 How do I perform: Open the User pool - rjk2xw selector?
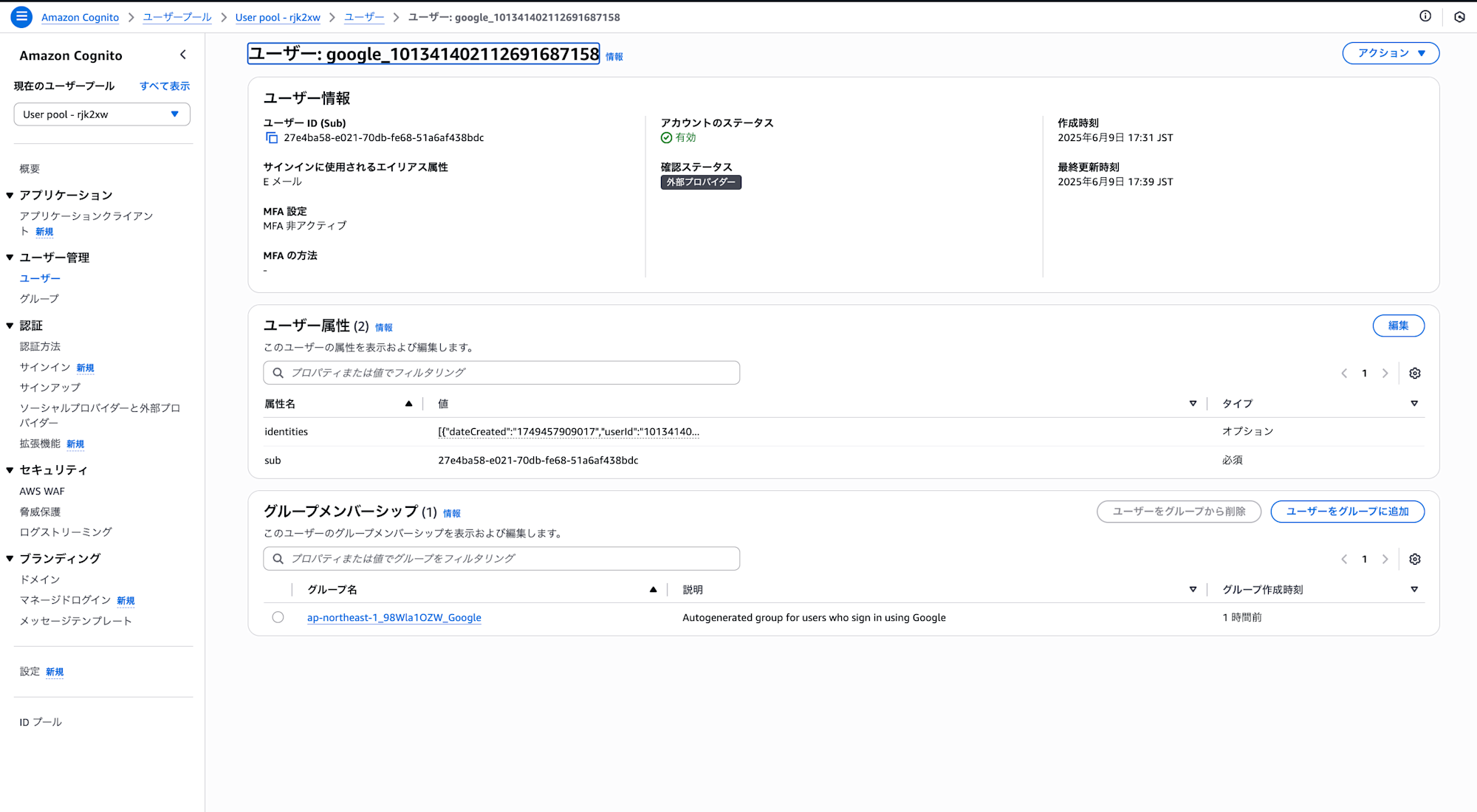102,114
